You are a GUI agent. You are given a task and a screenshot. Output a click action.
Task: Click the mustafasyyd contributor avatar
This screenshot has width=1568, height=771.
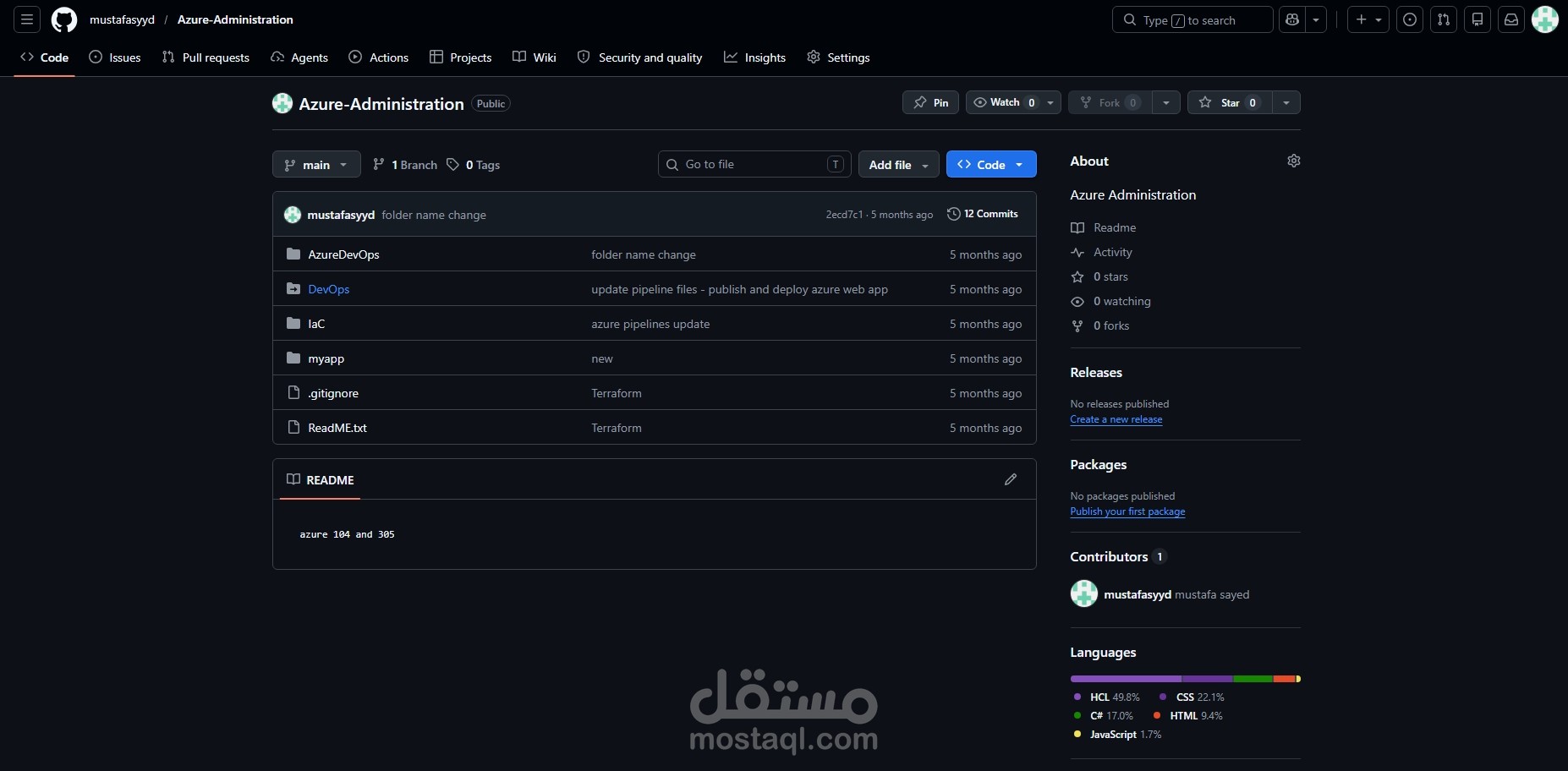click(1084, 593)
